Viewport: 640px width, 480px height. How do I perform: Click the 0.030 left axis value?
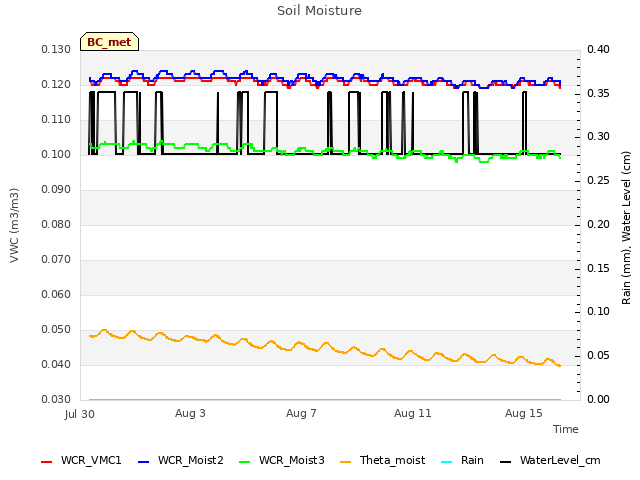coord(56,400)
